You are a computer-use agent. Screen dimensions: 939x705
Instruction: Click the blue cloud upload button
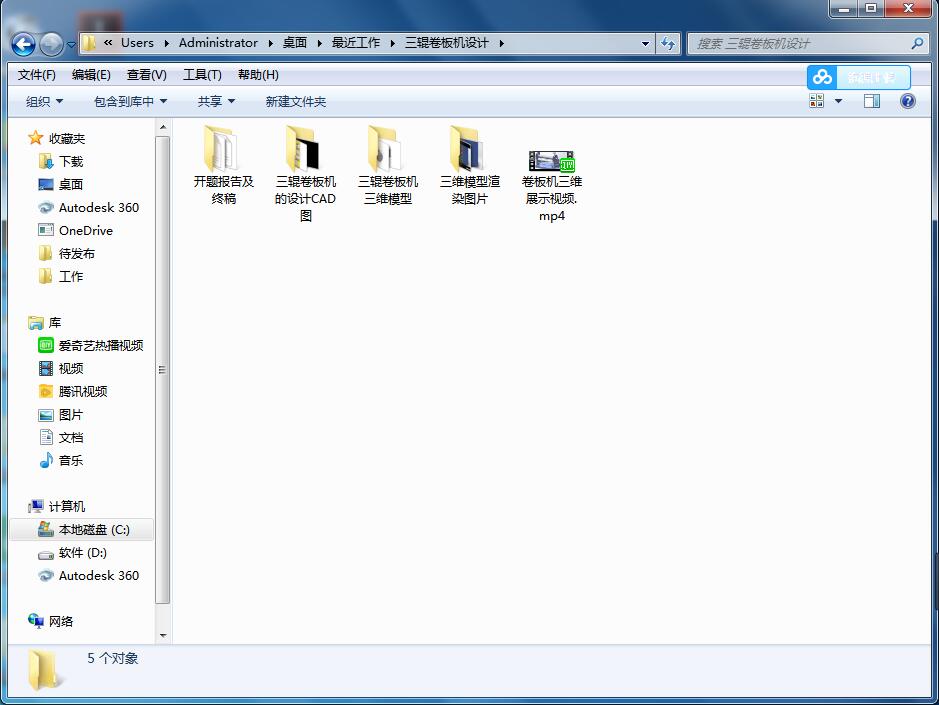858,77
